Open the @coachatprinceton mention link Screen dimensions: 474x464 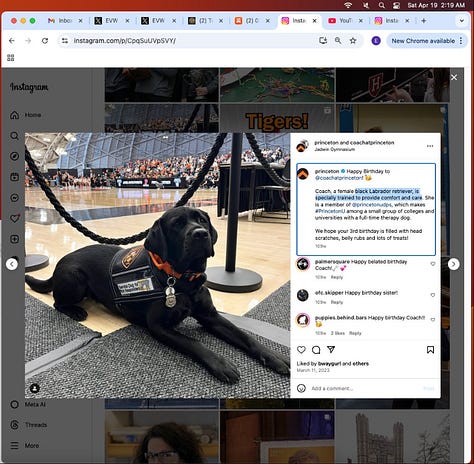point(339,178)
